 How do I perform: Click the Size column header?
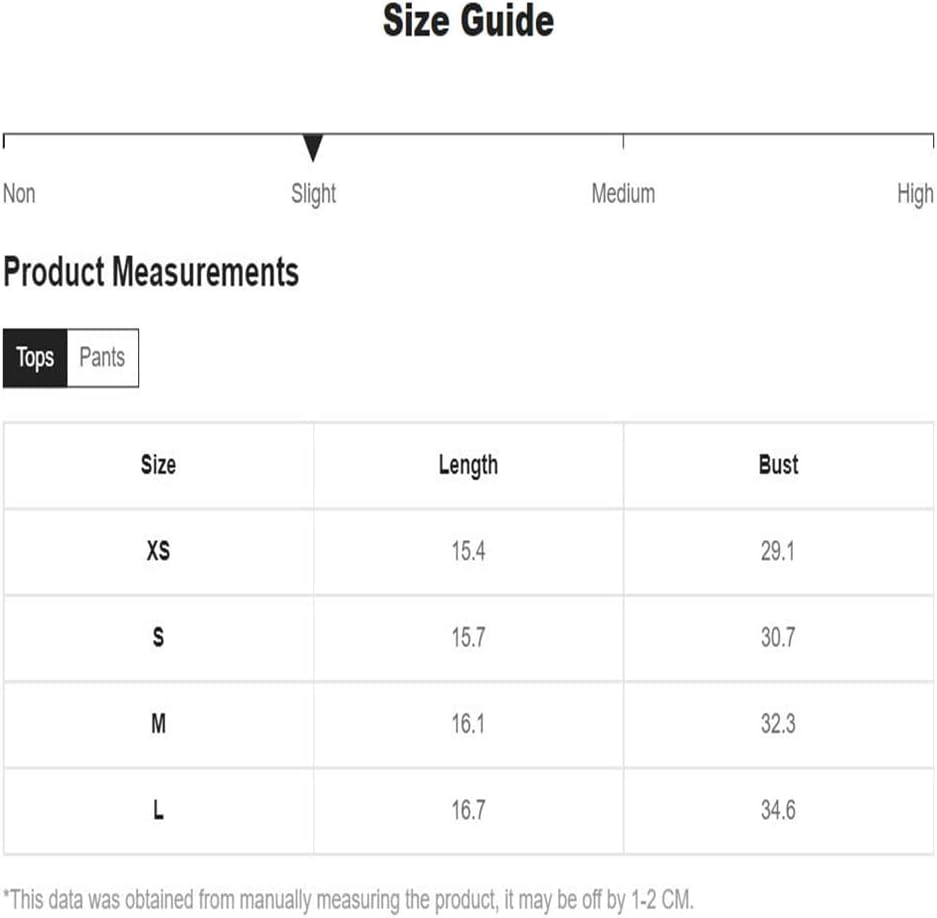click(158, 465)
